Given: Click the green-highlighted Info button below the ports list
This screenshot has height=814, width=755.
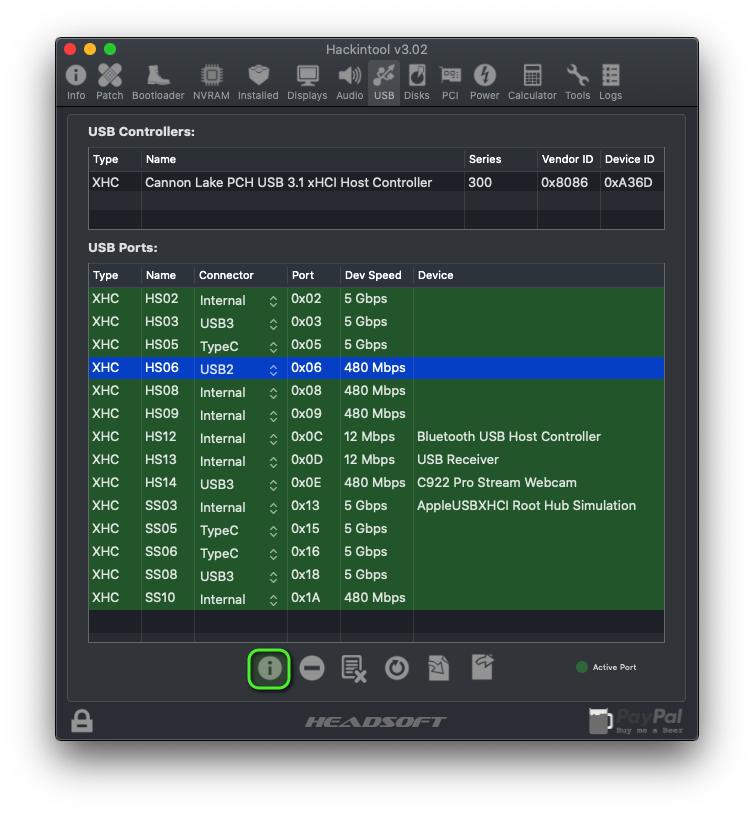Looking at the screenshot, I should 269,668.
